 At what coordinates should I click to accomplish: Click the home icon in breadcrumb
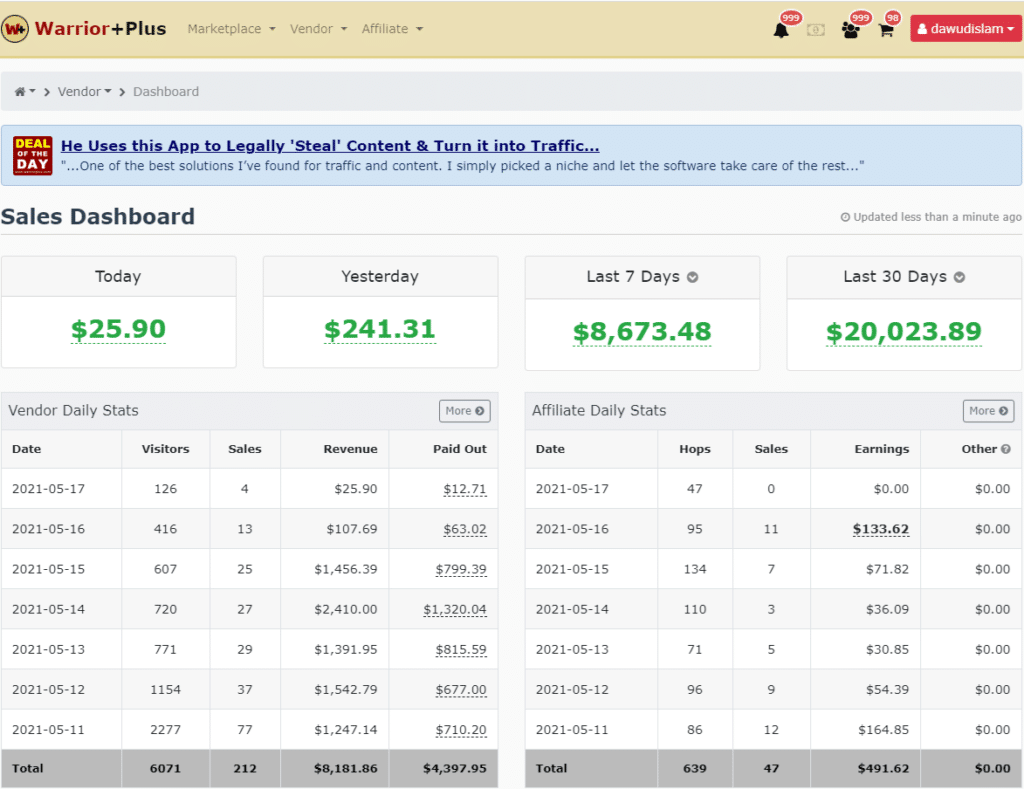coord(20,91)
